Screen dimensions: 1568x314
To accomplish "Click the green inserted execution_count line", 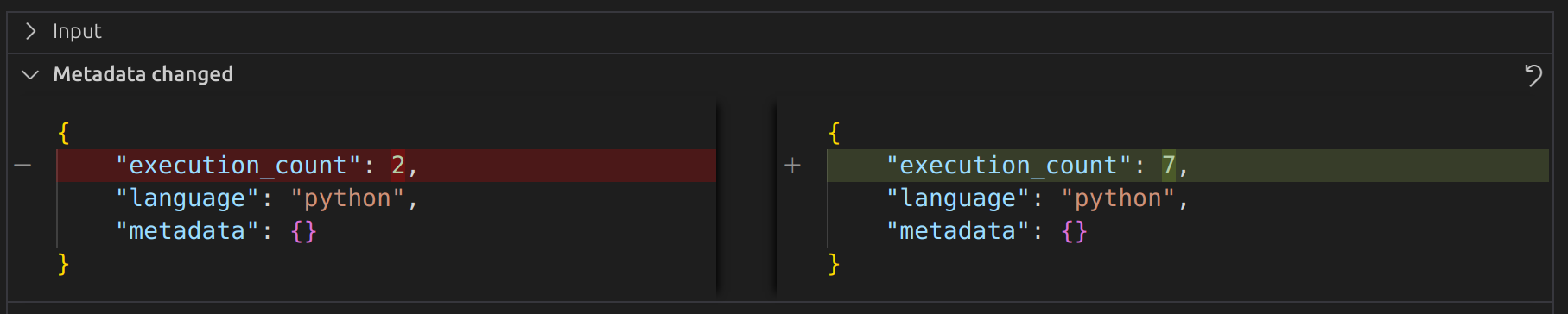I will pos(1188,166).
